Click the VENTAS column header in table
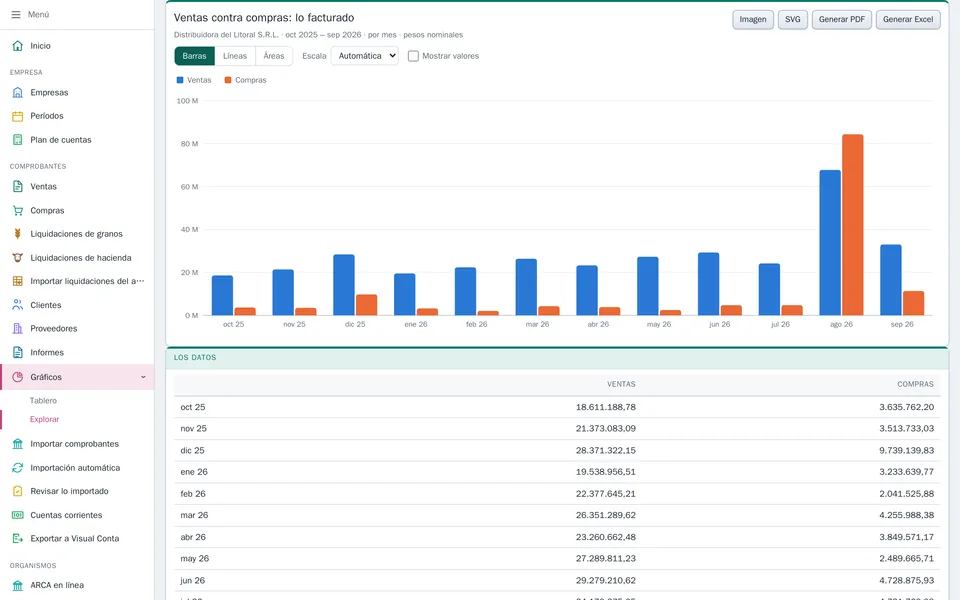Viewport: 960px width, 600px height. click(x=621, y=384)
